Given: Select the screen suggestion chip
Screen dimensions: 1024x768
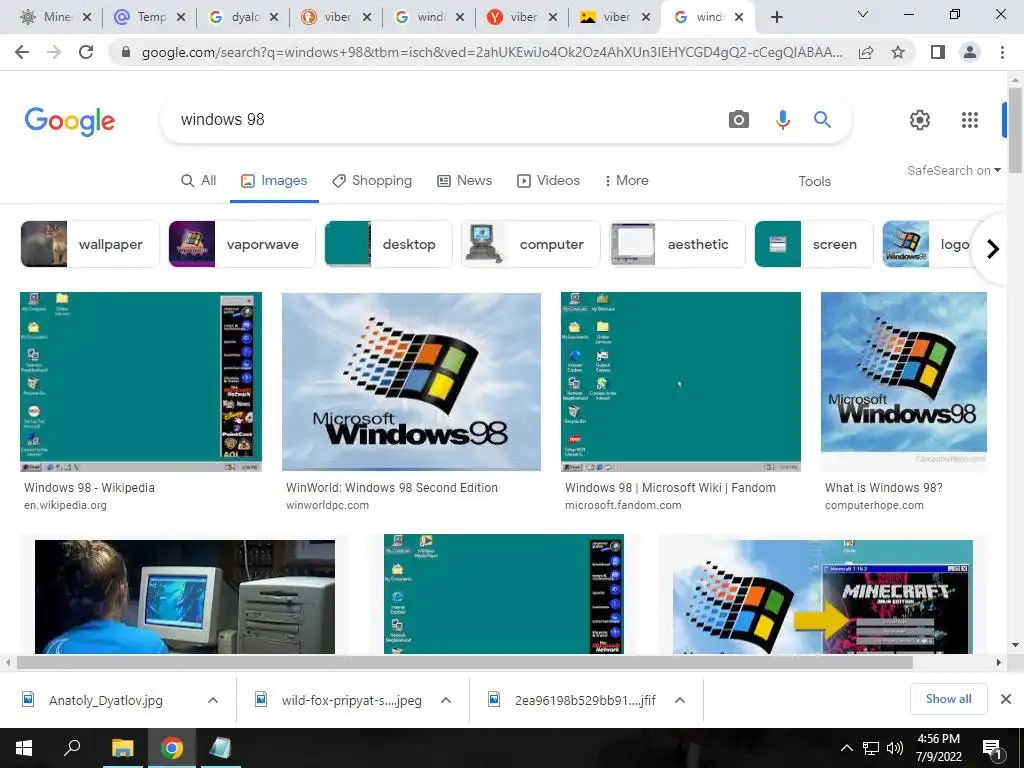Looking at the screenshot, I should 814,244.
